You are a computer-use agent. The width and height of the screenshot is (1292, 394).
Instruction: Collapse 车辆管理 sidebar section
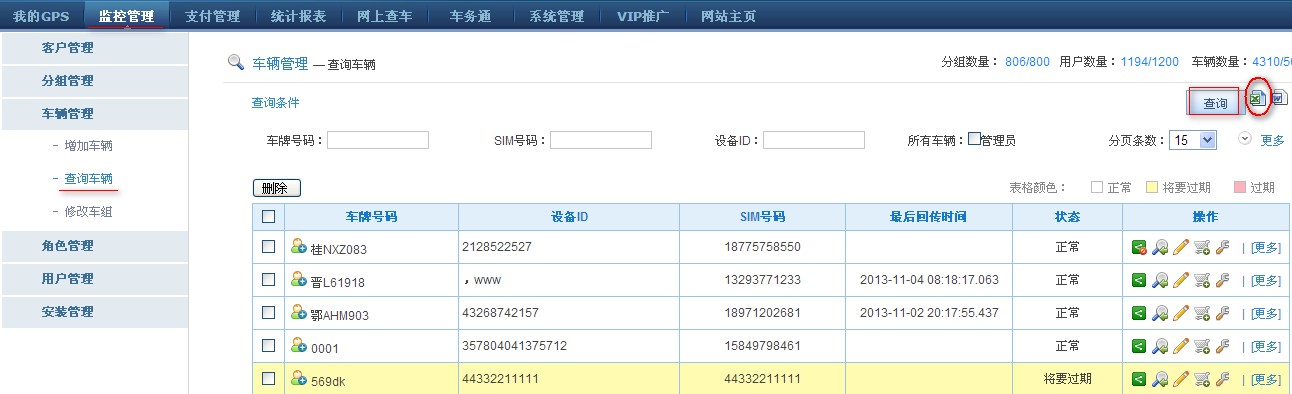(94, 114)
